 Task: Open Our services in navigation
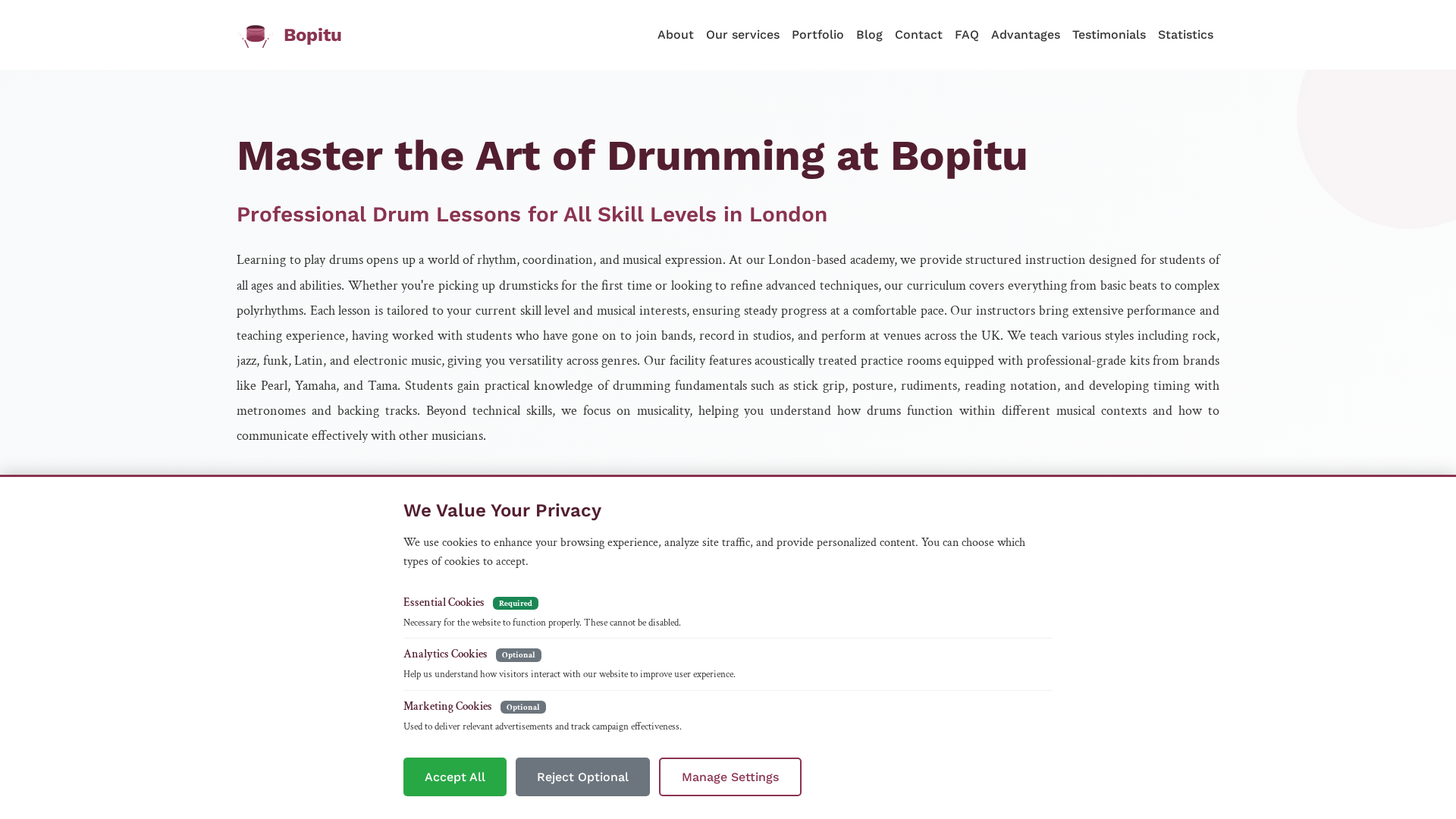coord(742,35)
